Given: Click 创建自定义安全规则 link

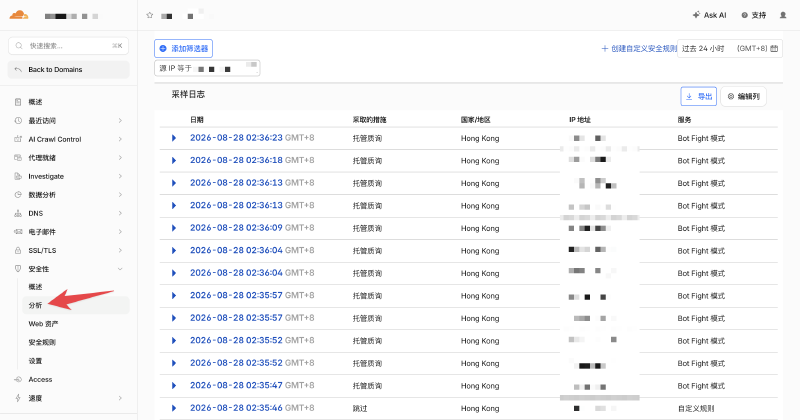Looking at the screenshot, I should (639, 48).
